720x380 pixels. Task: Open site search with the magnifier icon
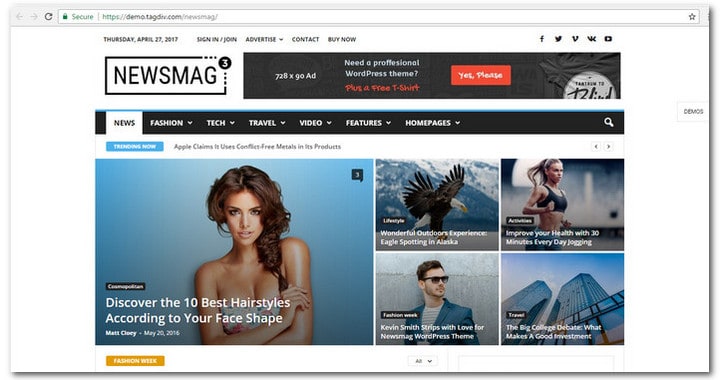(x=609, y=123)
